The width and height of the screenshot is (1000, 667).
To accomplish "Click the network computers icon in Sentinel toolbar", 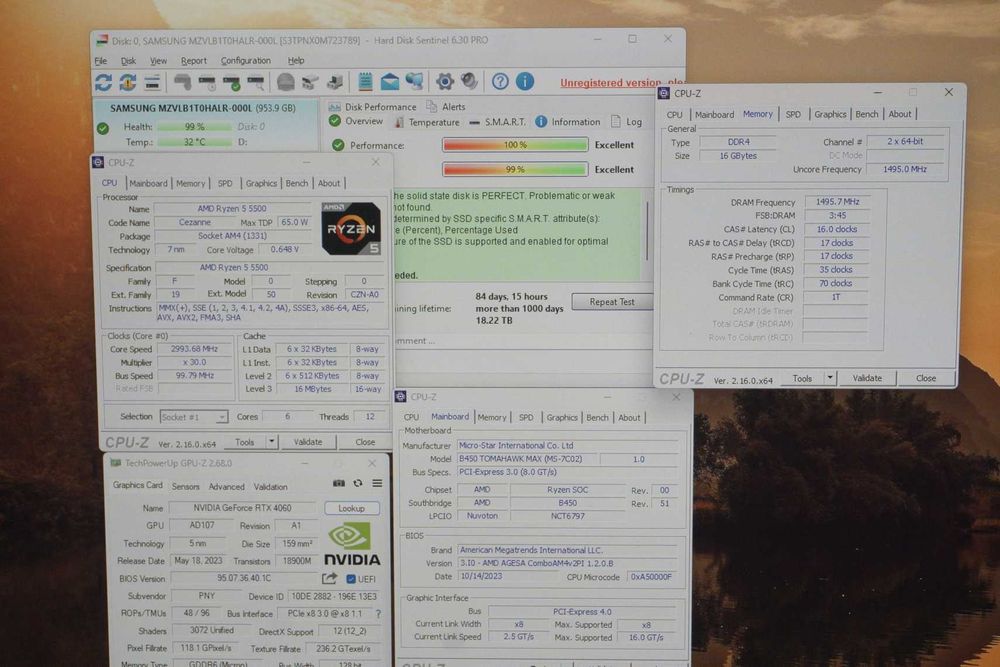I will (x=415, y=82).
